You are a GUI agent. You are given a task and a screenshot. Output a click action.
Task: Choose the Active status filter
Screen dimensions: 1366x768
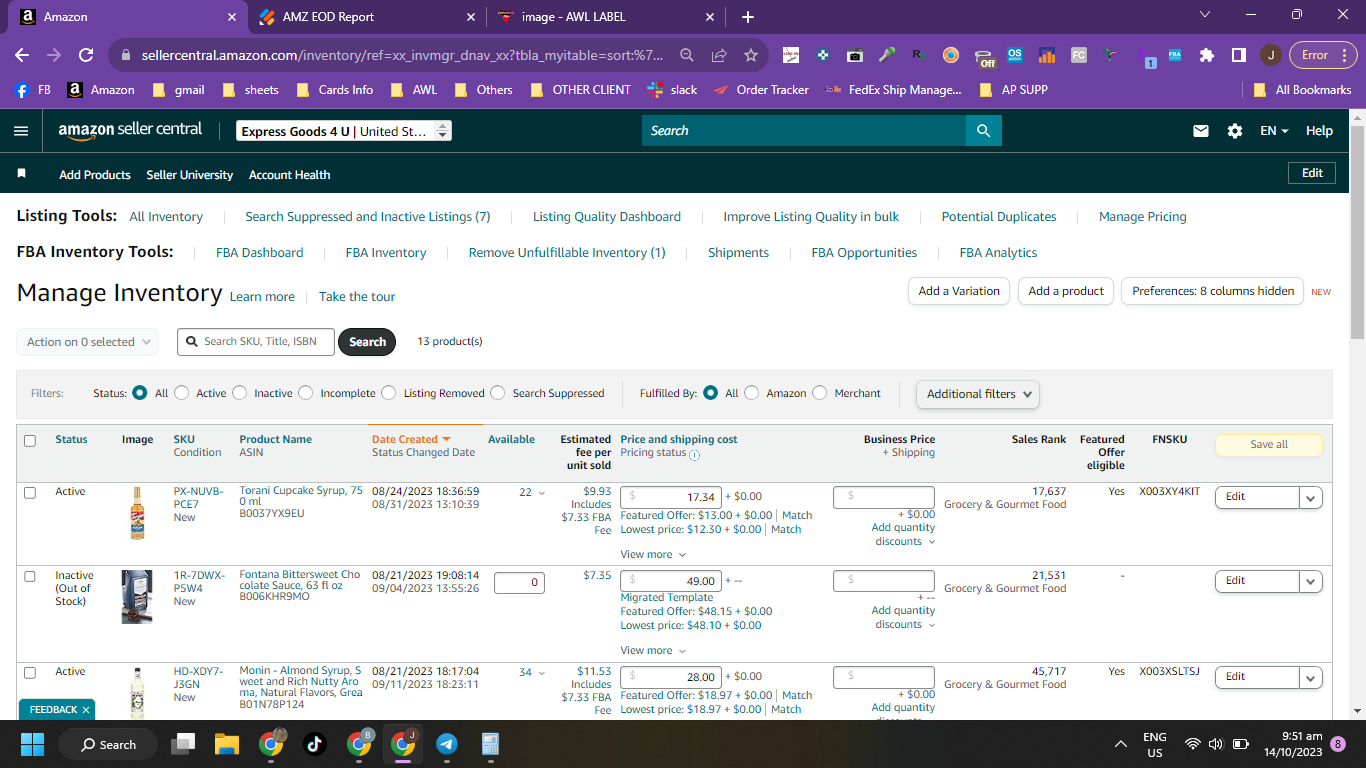182,393
